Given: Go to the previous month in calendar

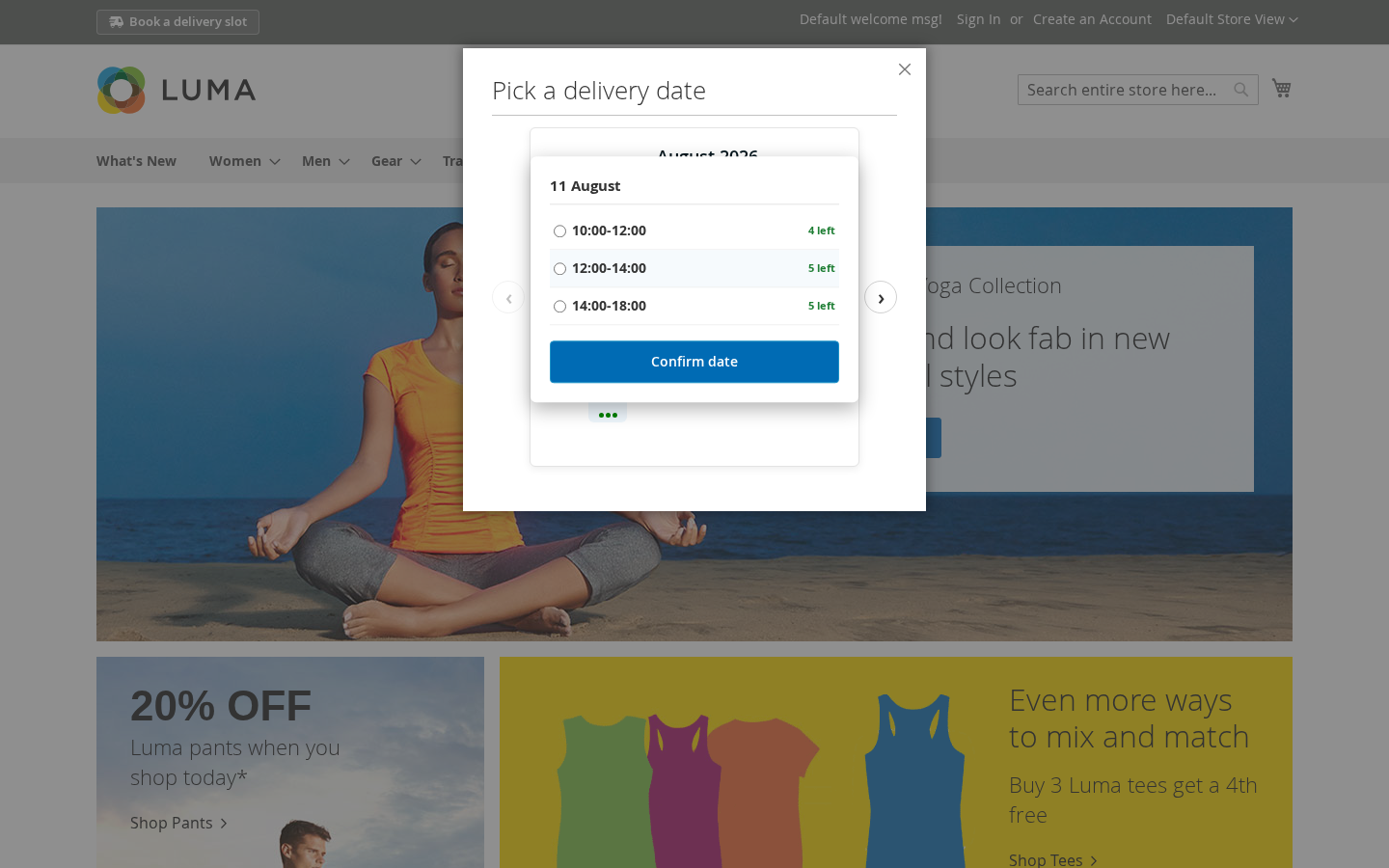Looking at the screenshot, I should click(508, 297).
